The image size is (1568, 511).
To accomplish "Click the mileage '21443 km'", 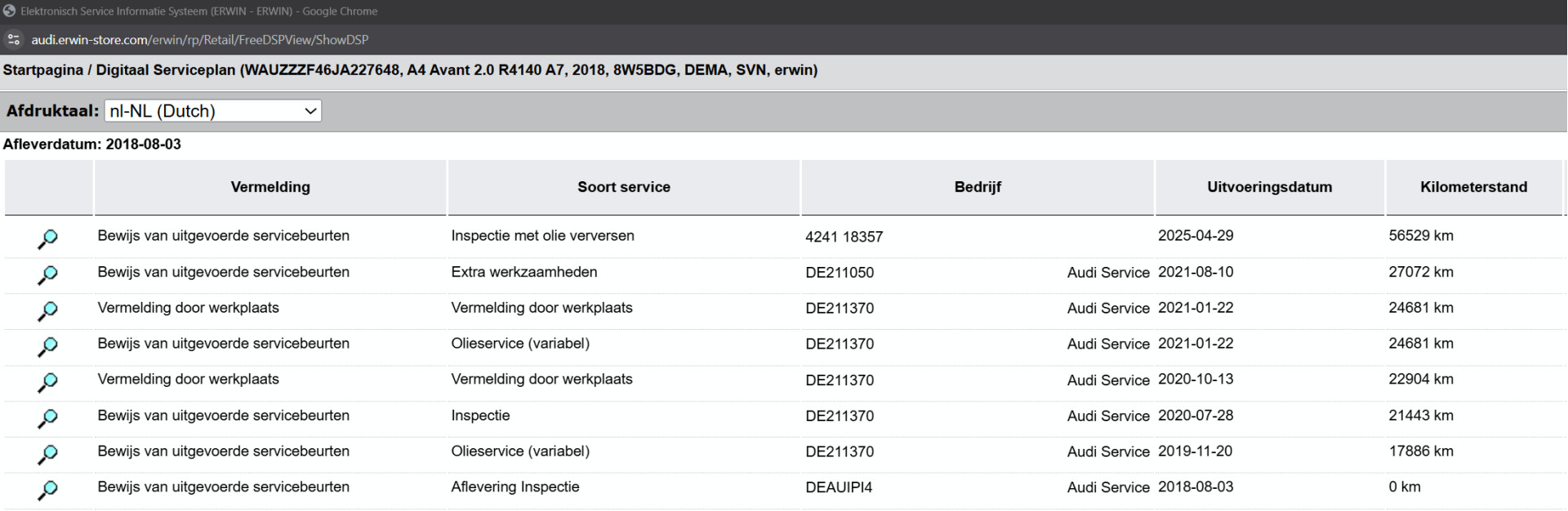I will pos(1421,415).
